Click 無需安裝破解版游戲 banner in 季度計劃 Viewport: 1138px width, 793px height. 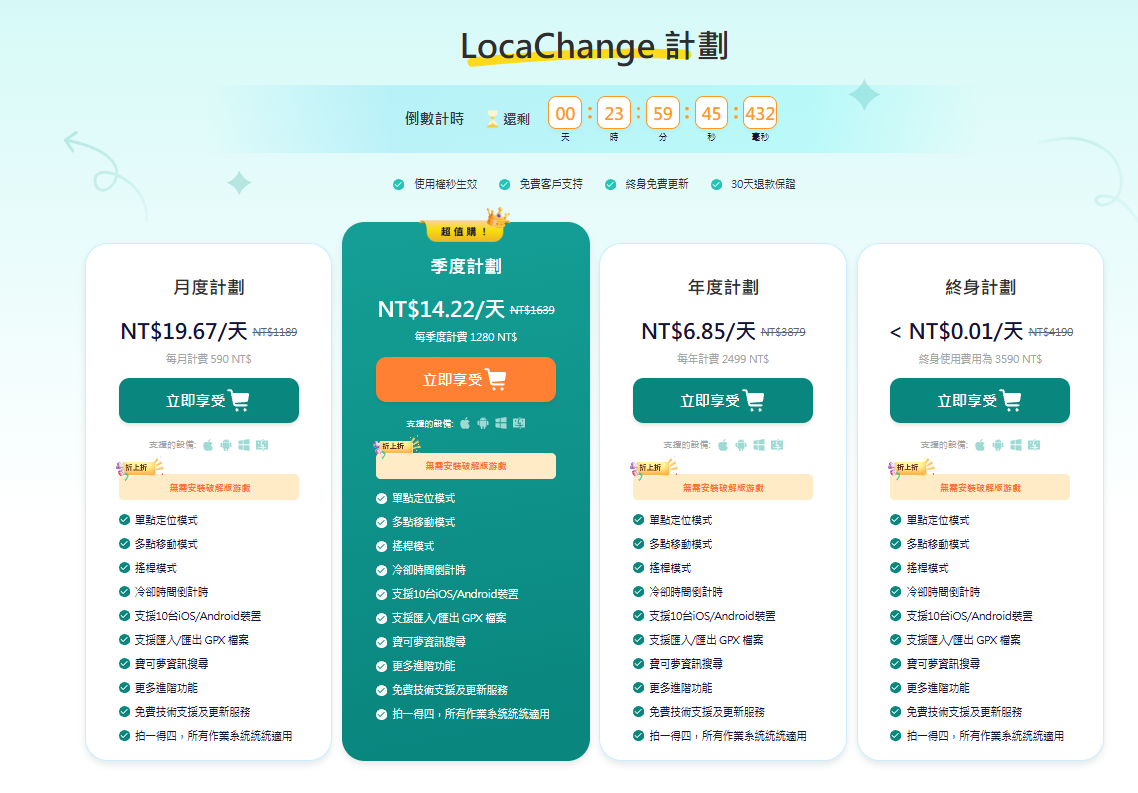[x=466, y=466]
